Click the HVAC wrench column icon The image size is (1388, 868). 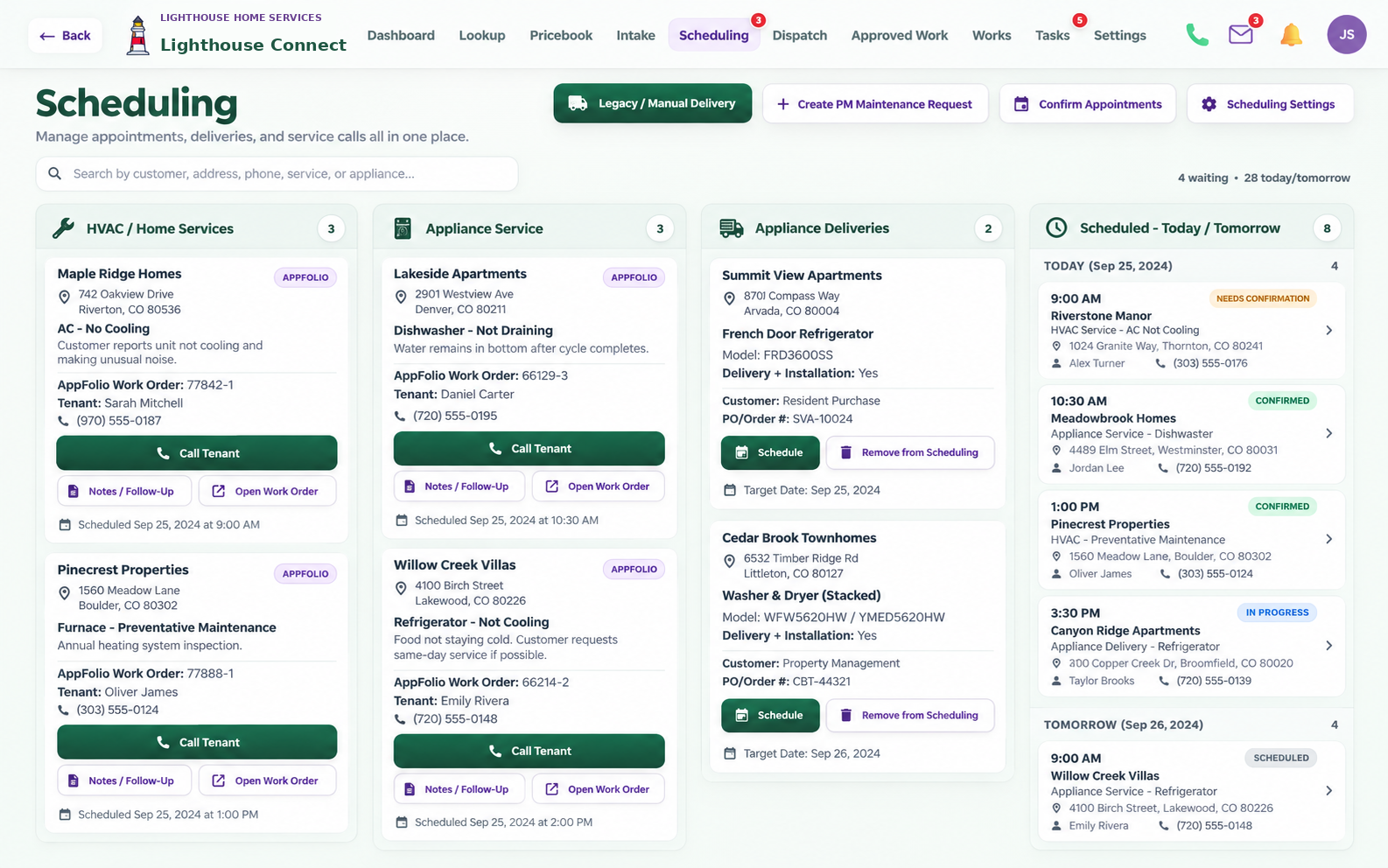[x=63, y=228]
